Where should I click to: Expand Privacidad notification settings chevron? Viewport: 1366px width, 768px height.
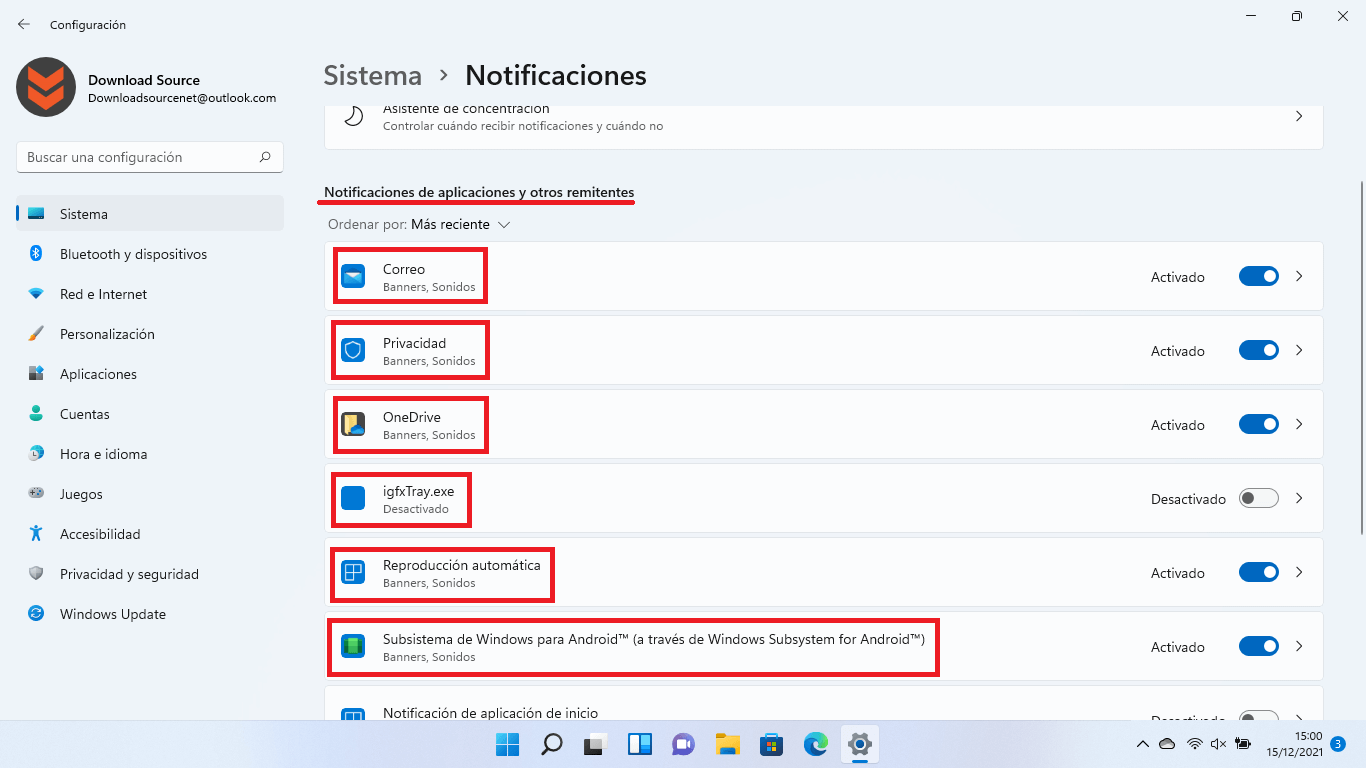coord(1299,351)
